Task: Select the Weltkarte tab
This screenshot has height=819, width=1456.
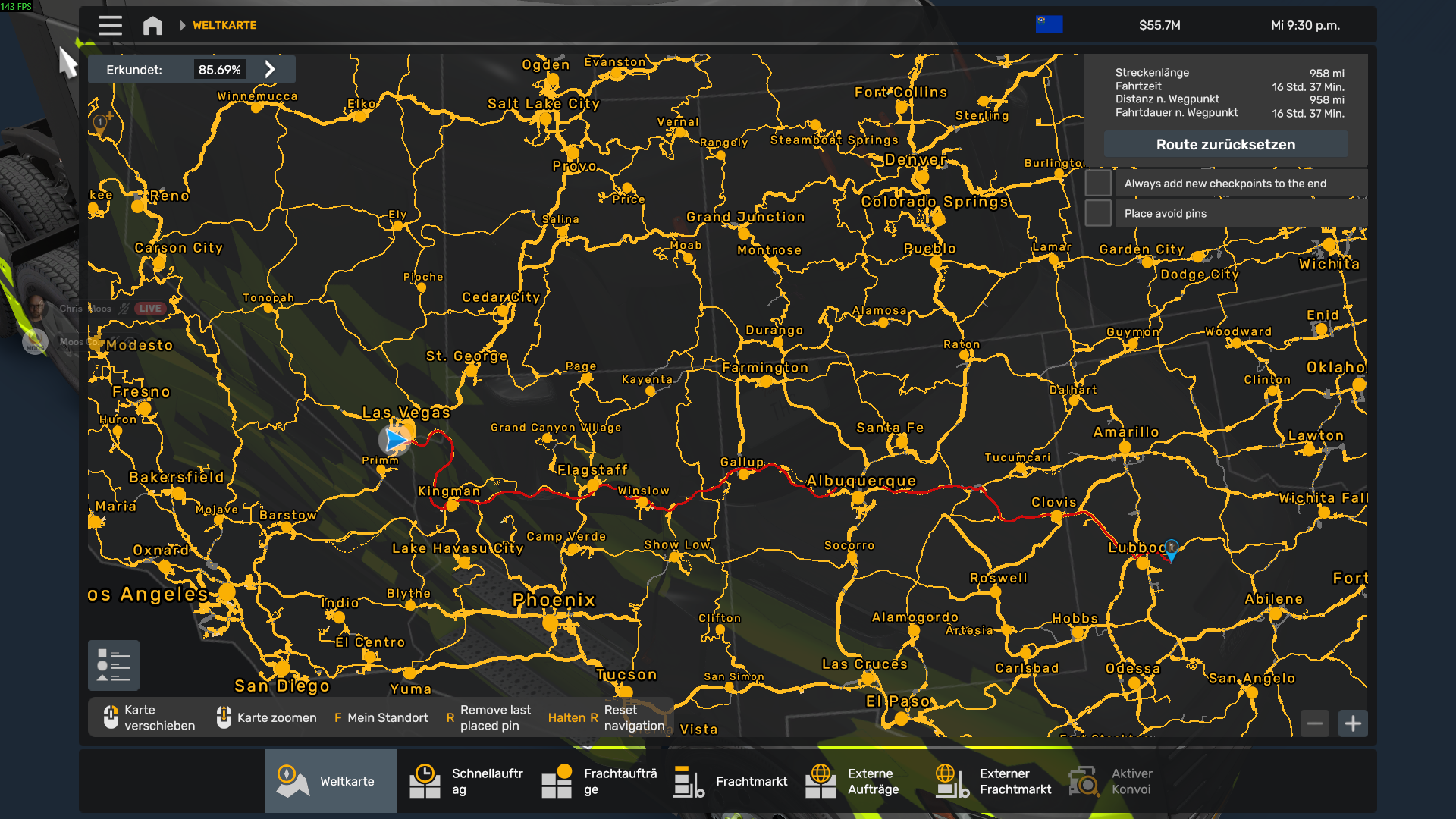Action: click(331, 781)
